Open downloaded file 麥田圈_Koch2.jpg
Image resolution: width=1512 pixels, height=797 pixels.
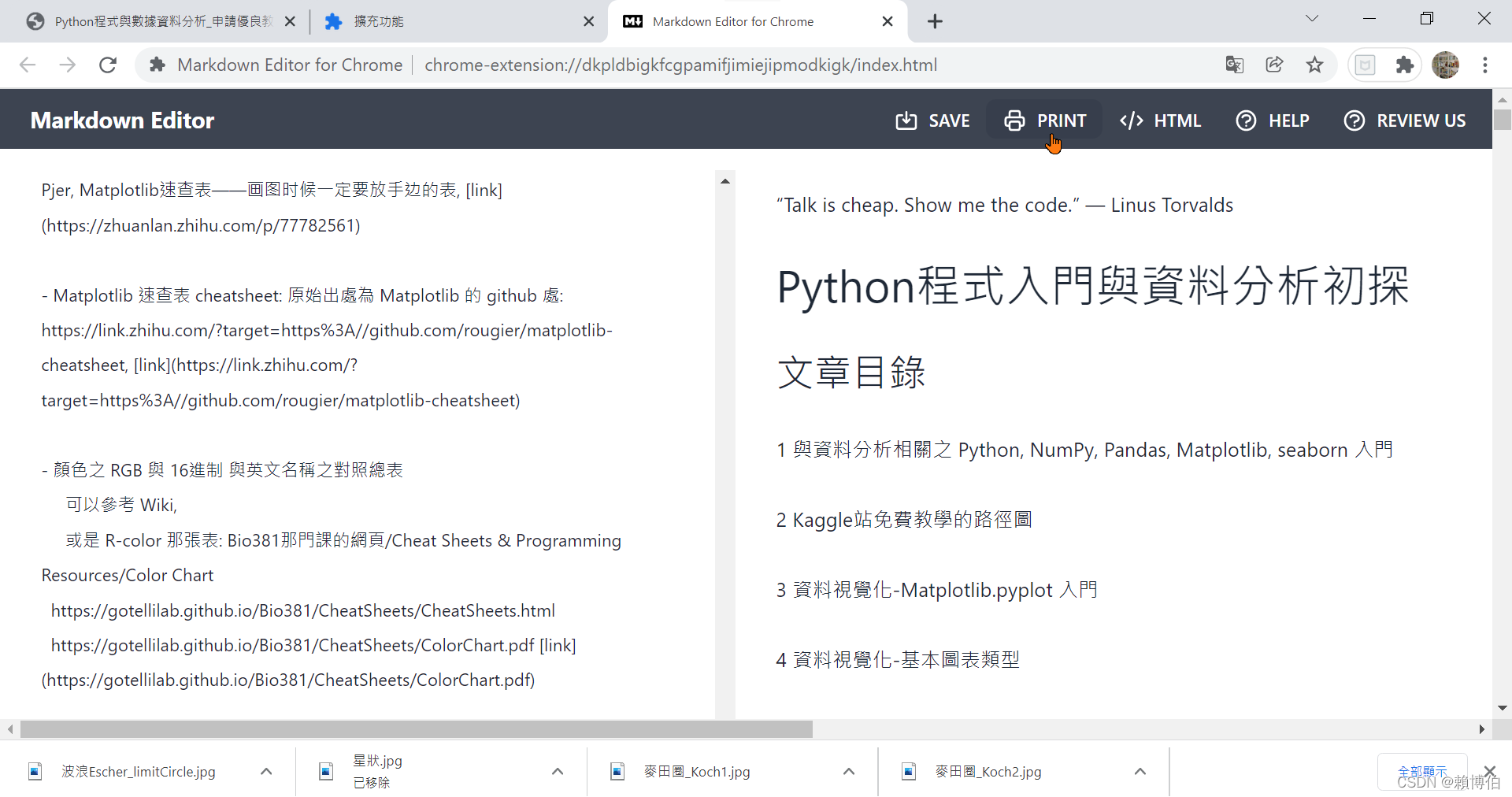988,772
